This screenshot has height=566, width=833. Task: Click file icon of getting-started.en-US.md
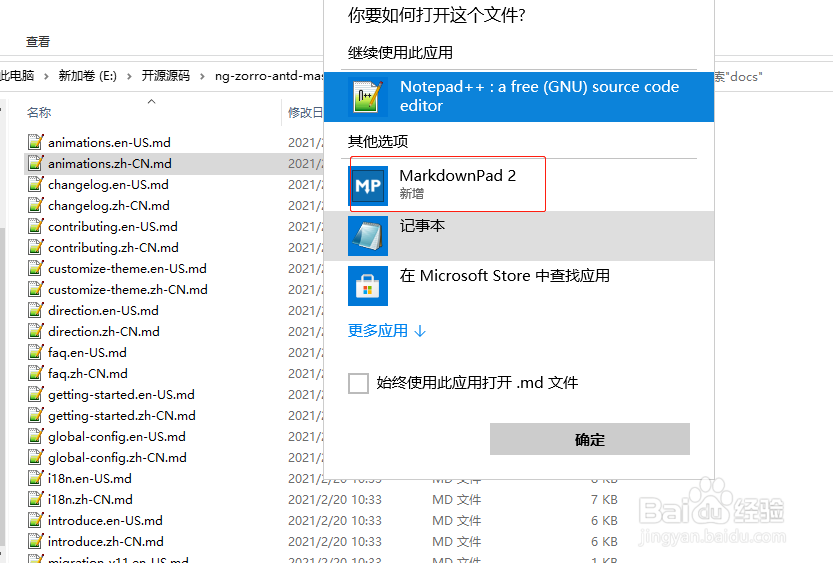(36, 394)
